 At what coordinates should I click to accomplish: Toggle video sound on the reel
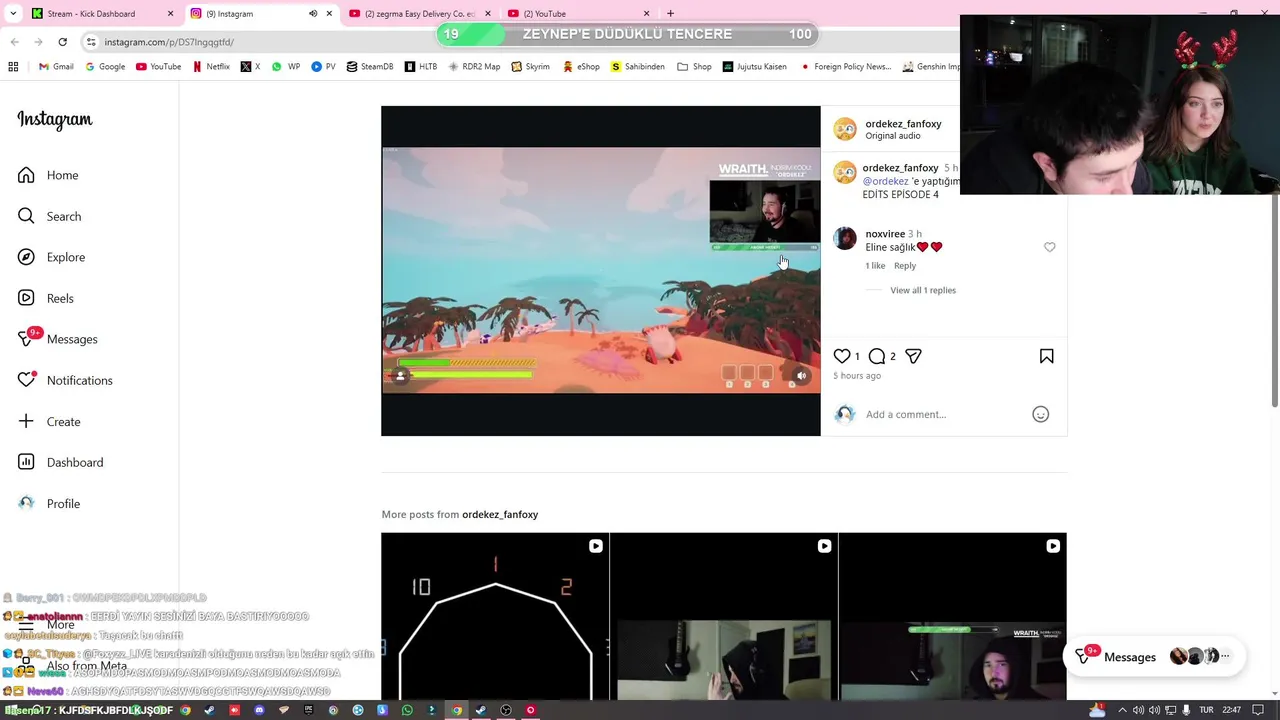coord(801,376)
